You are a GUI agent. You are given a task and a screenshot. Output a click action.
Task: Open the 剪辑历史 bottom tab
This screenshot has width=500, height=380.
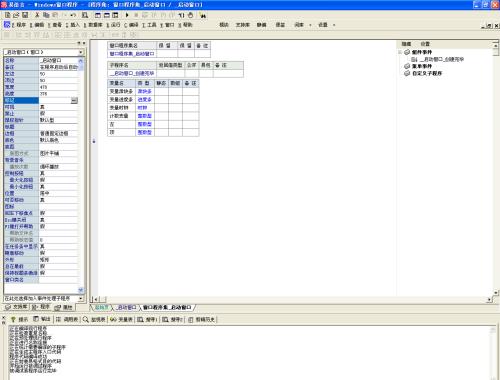202,319
